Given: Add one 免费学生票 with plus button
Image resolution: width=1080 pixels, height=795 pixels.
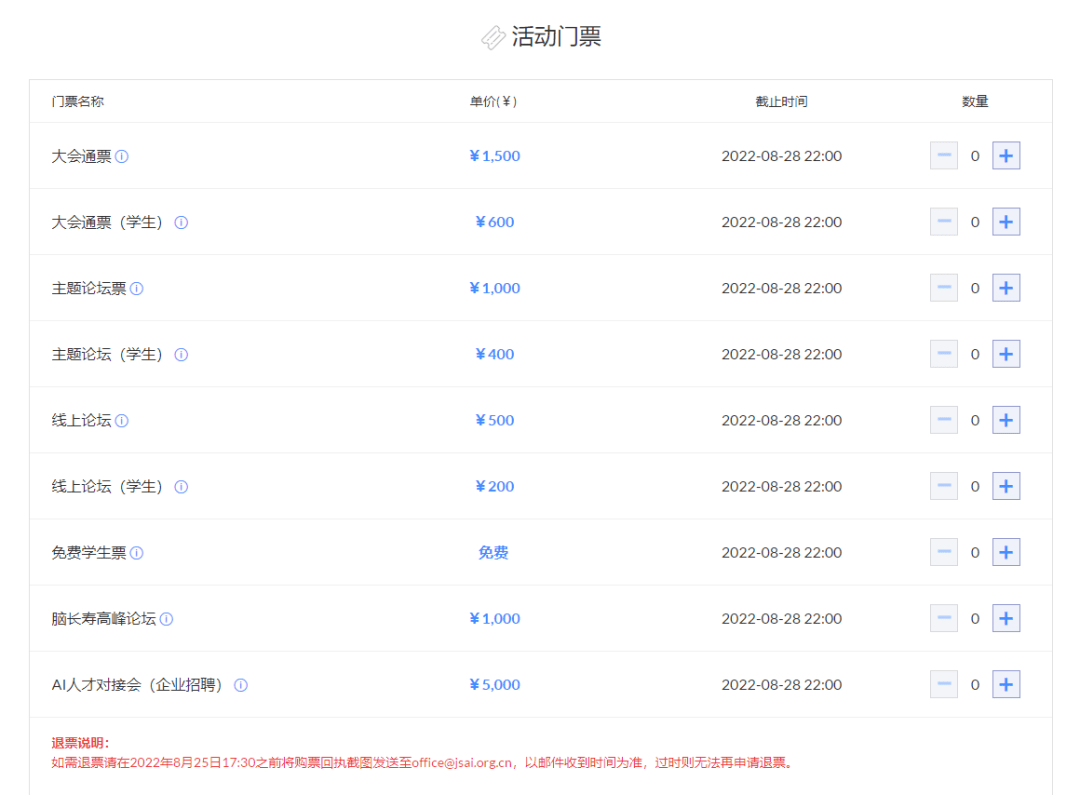Looking at the screenshot, I should pyautogui.click(x=1006, y=552).
